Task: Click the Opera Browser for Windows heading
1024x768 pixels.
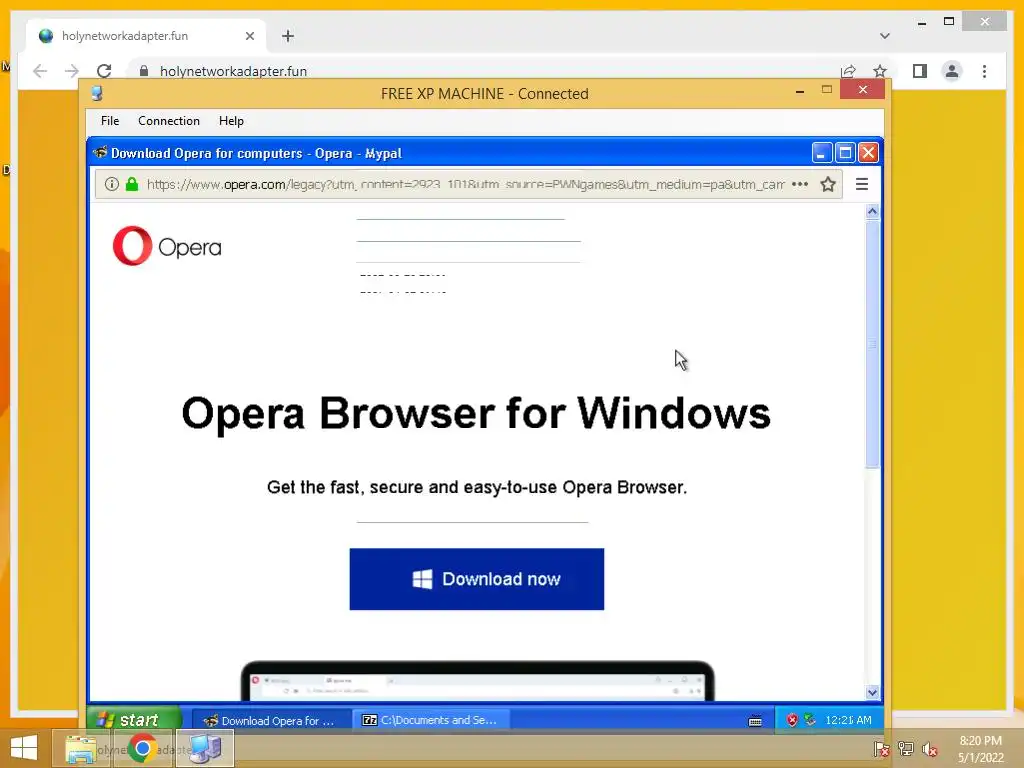Action: tap(476, 413)
